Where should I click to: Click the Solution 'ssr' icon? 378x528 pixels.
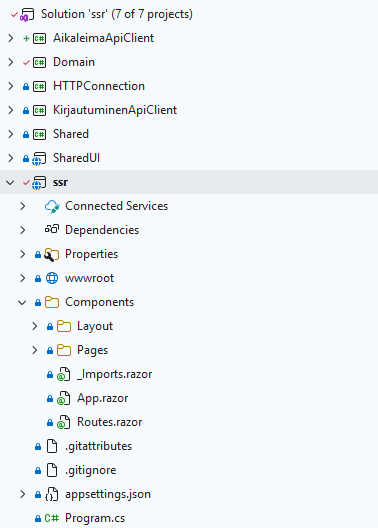pyautogui.click(x=27, y=14)
